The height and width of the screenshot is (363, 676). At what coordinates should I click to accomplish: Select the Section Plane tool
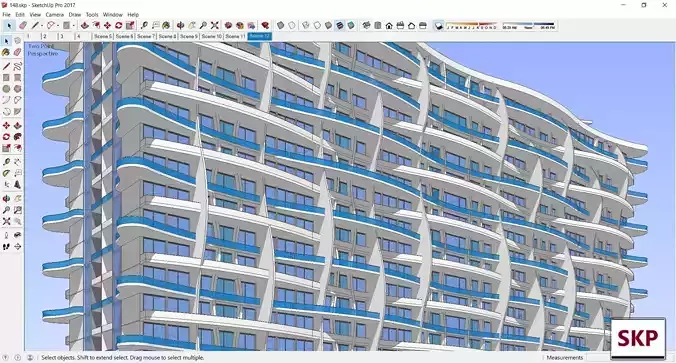pos(17,247)
